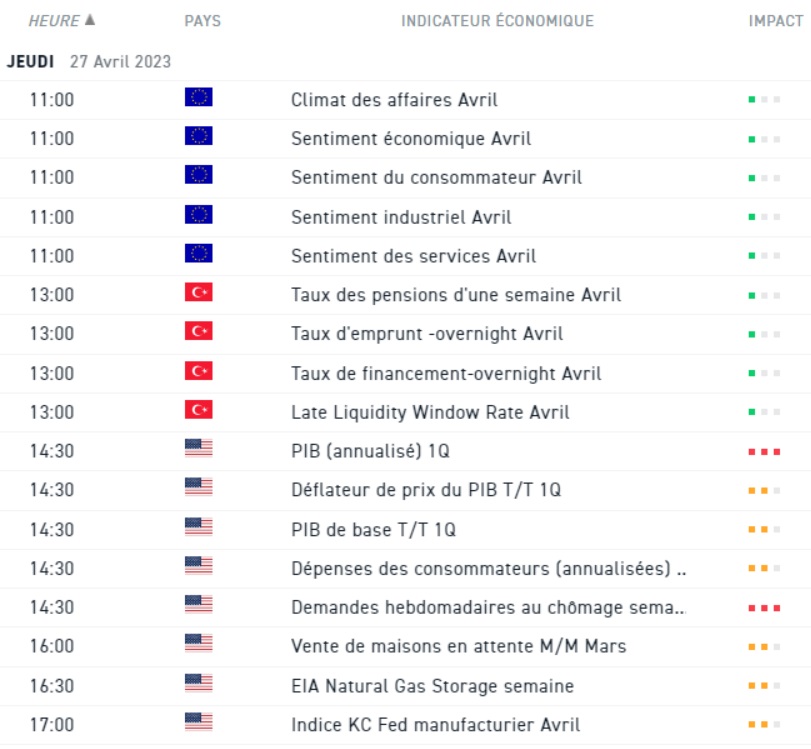The width and height of the screenshot is (811, 749).
Task: Click the INDICATEUR ÉCONOMIQUE column header
Action: click(x=497, y=21)
